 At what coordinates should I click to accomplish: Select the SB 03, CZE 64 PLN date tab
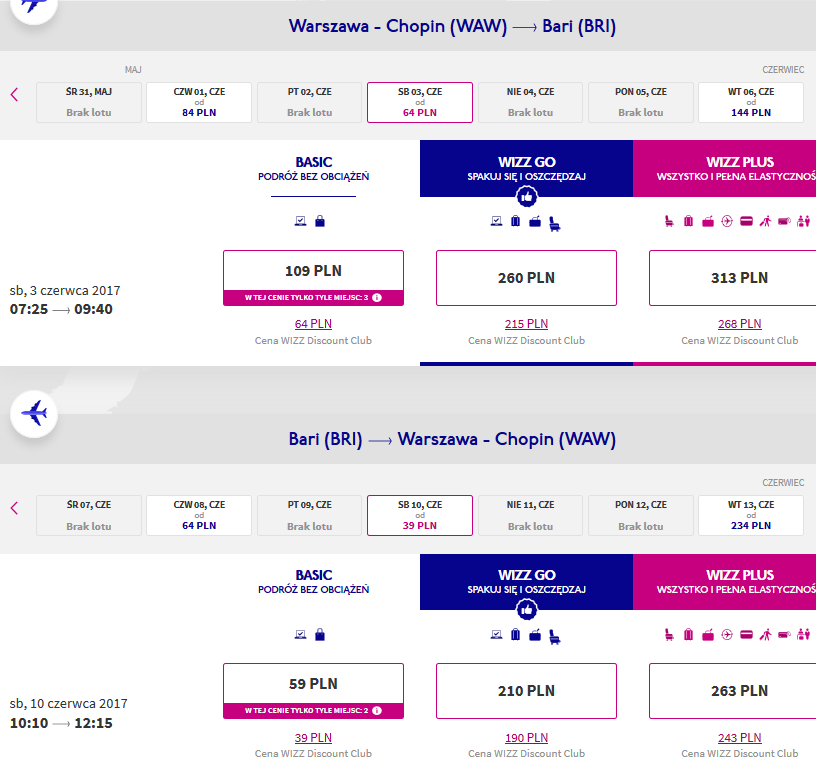point(420,103)
